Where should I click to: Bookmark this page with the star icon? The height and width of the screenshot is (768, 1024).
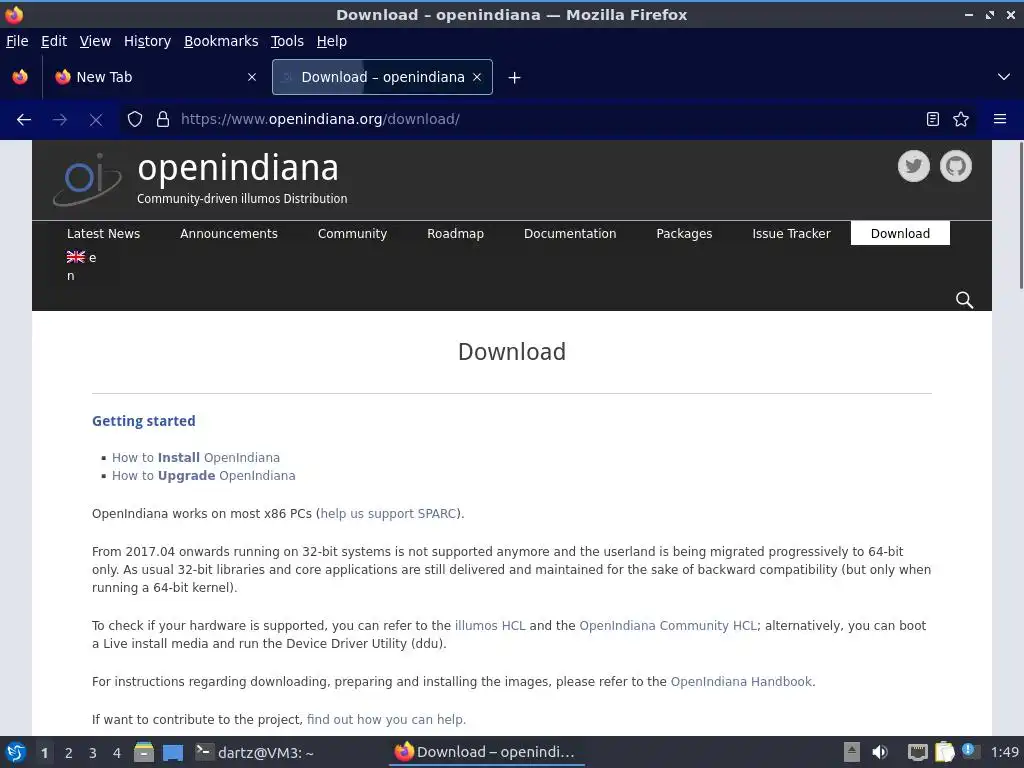click(961, 119)
